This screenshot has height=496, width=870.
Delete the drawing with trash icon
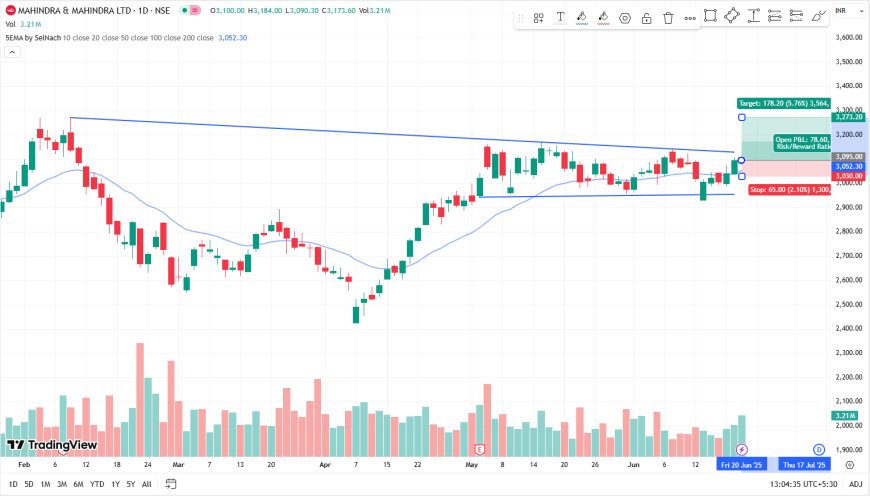tap(668, 18)
